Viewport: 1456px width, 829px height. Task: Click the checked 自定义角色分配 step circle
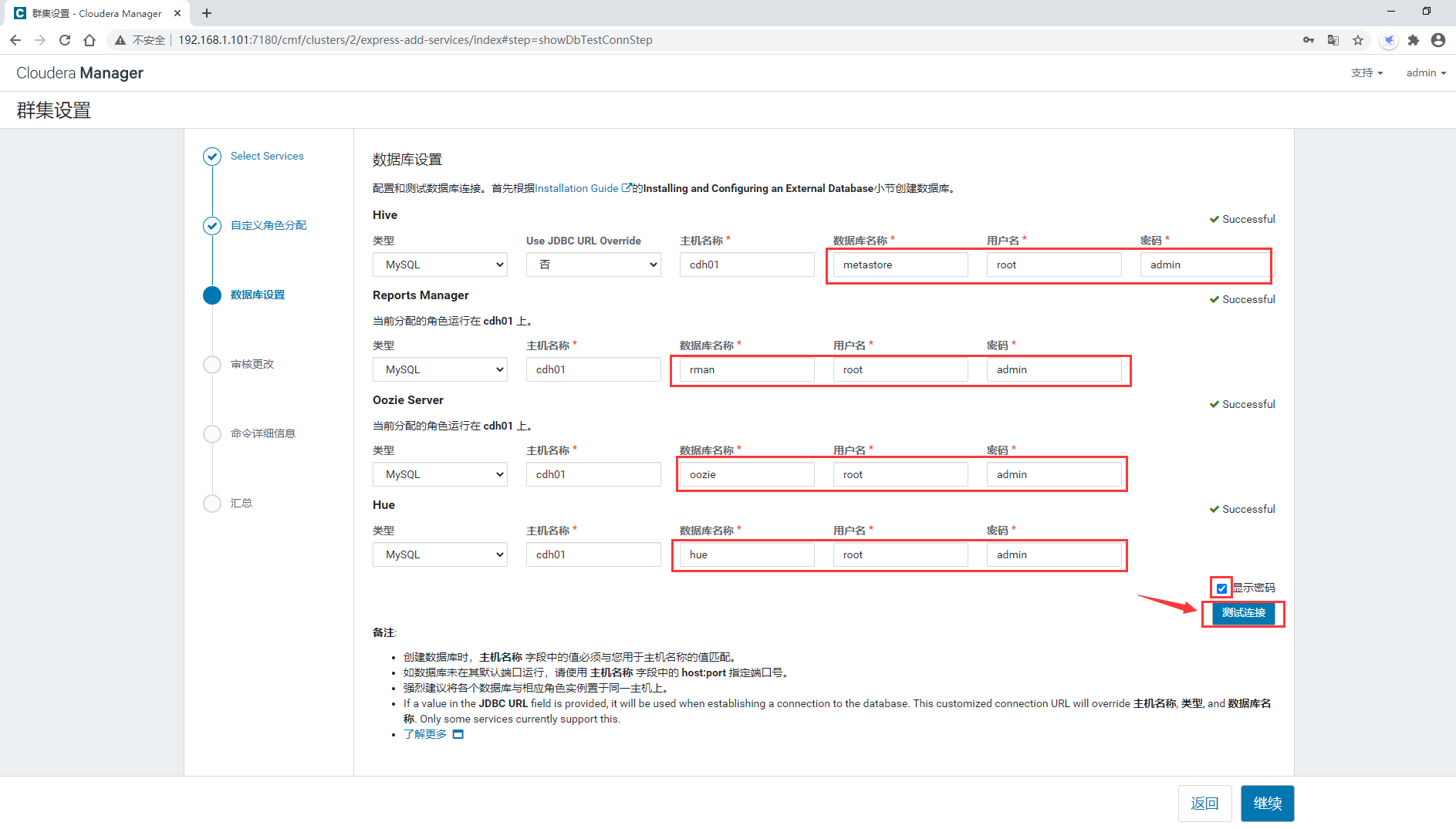tap(212, 226)
